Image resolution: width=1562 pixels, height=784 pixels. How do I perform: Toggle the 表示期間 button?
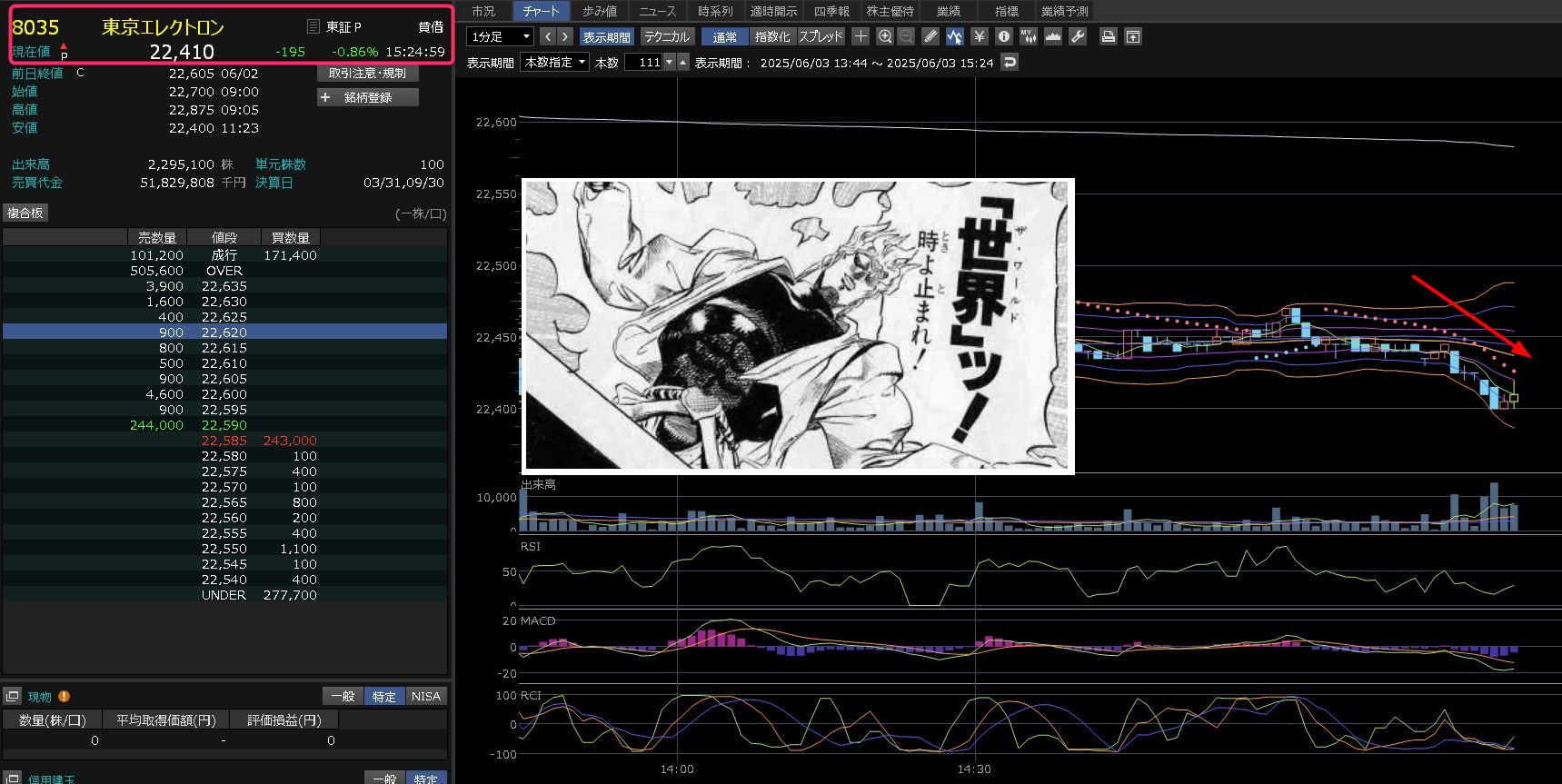[606, 36]
